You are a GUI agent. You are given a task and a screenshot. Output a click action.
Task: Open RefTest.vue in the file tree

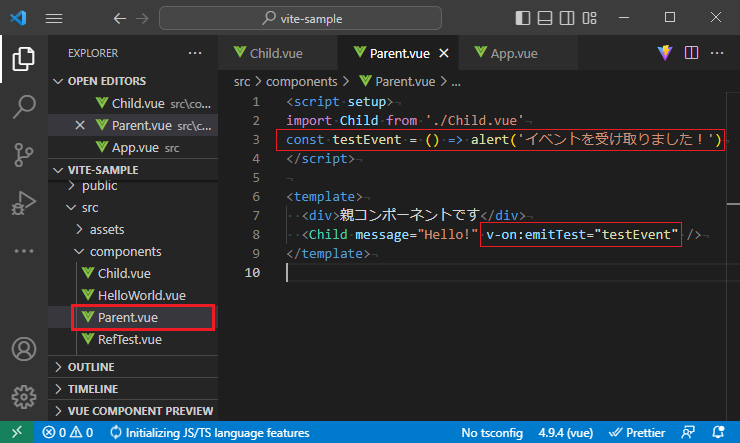(133, 340)
